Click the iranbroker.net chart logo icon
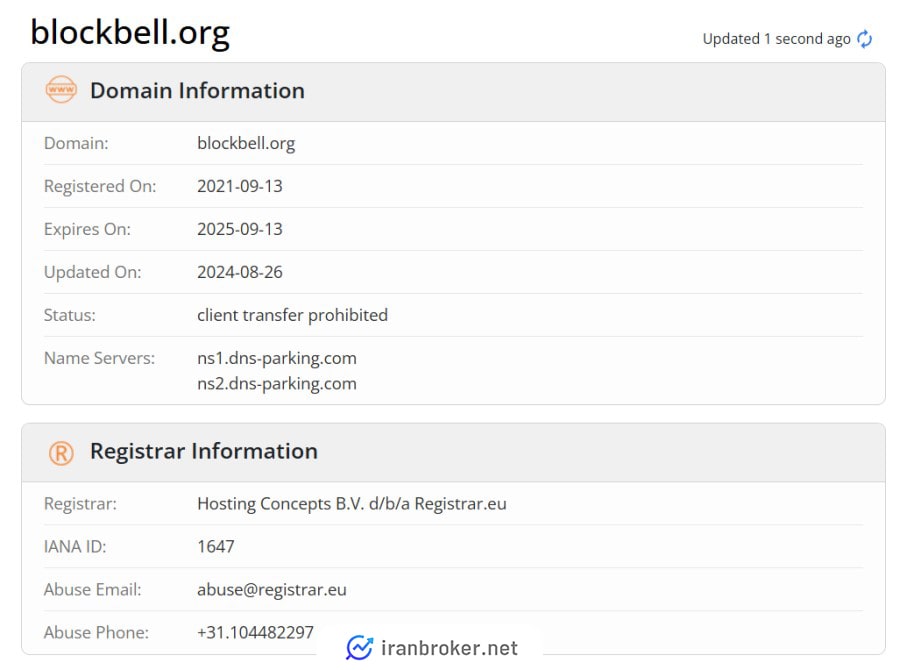The image size is (900, 670). [360, 648]
